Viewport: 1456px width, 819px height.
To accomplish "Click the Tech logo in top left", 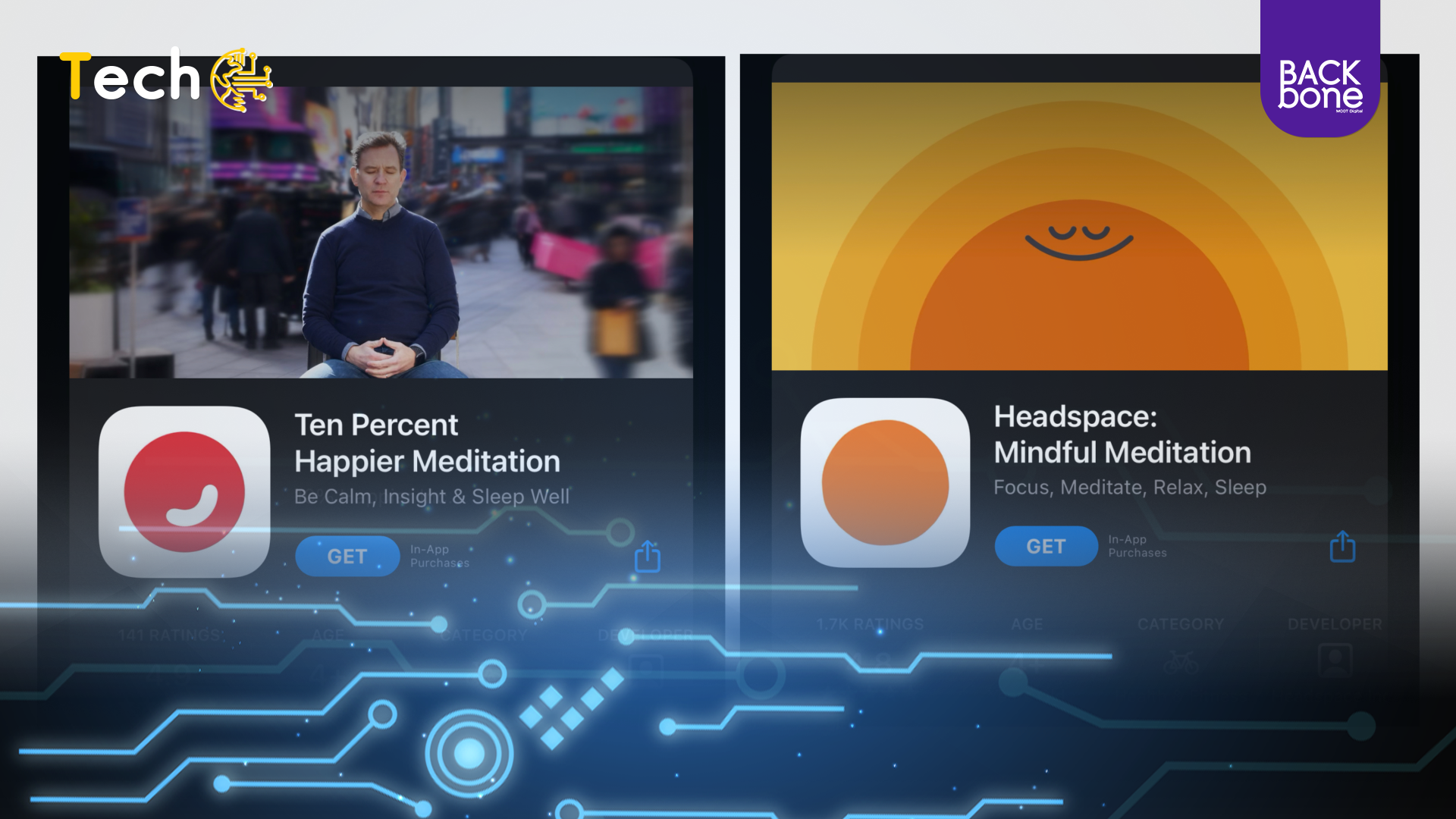I will pyautogui.click(x=166, y=79).
